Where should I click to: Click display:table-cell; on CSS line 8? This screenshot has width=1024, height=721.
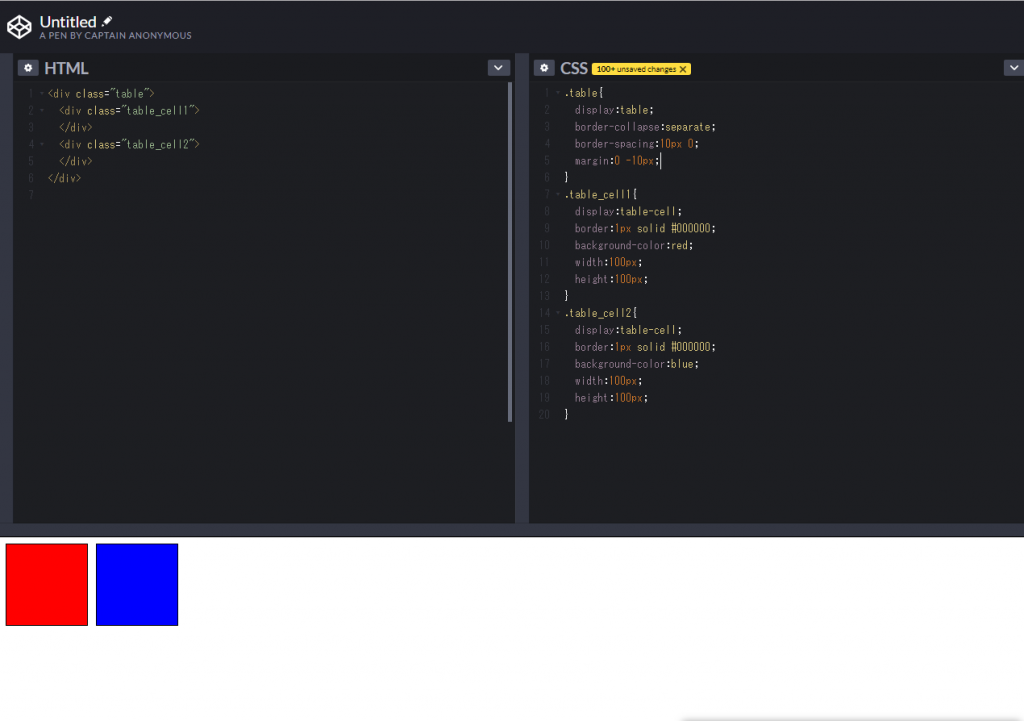coord(628,212)
